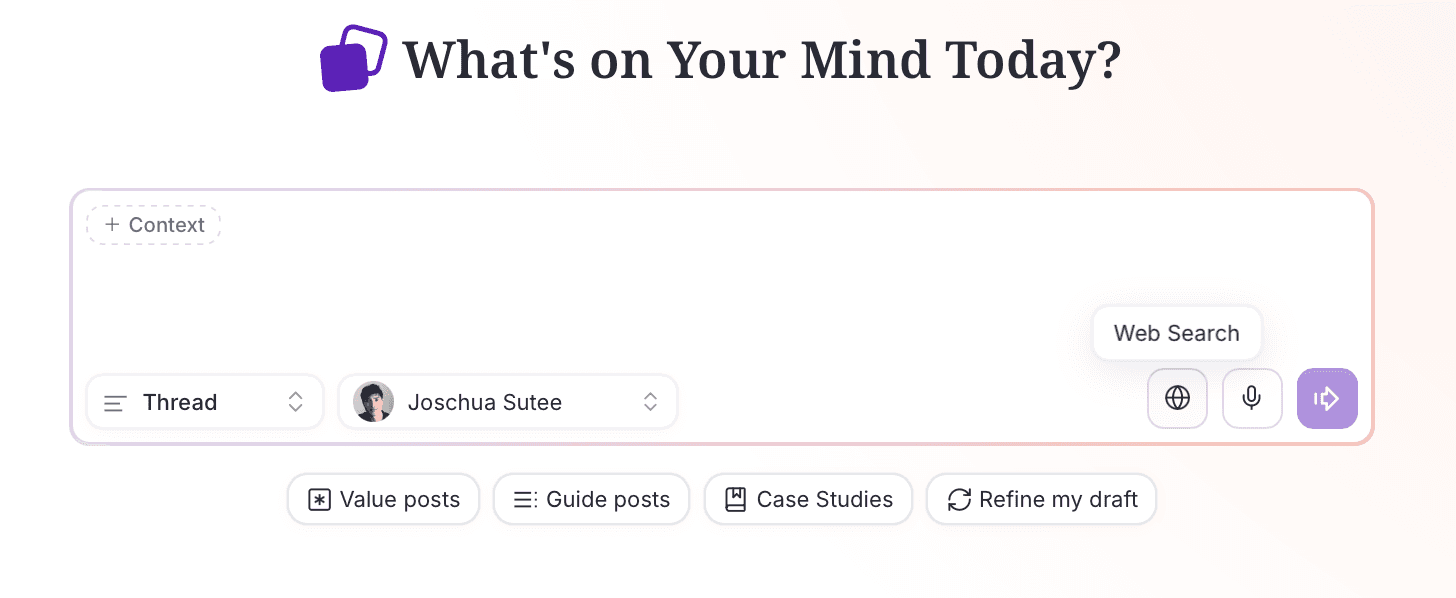Choose Refine my draft
The width and height of the screenshot is (1456, 598).
tap(1041, 498)
